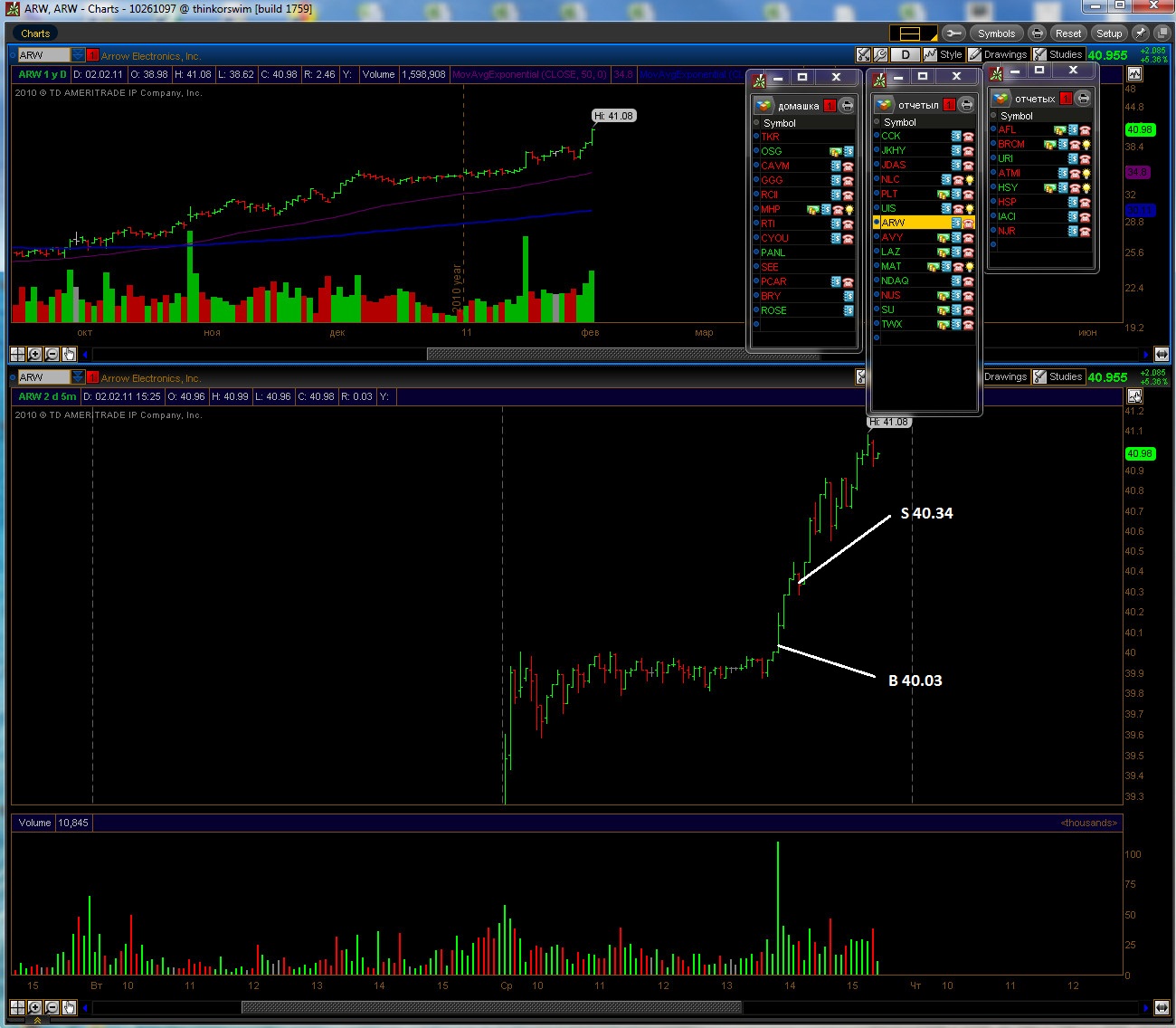Click upper chart grid icon at bottom-left
This screenshot has width=1176, height=1028.
[17, 354]
